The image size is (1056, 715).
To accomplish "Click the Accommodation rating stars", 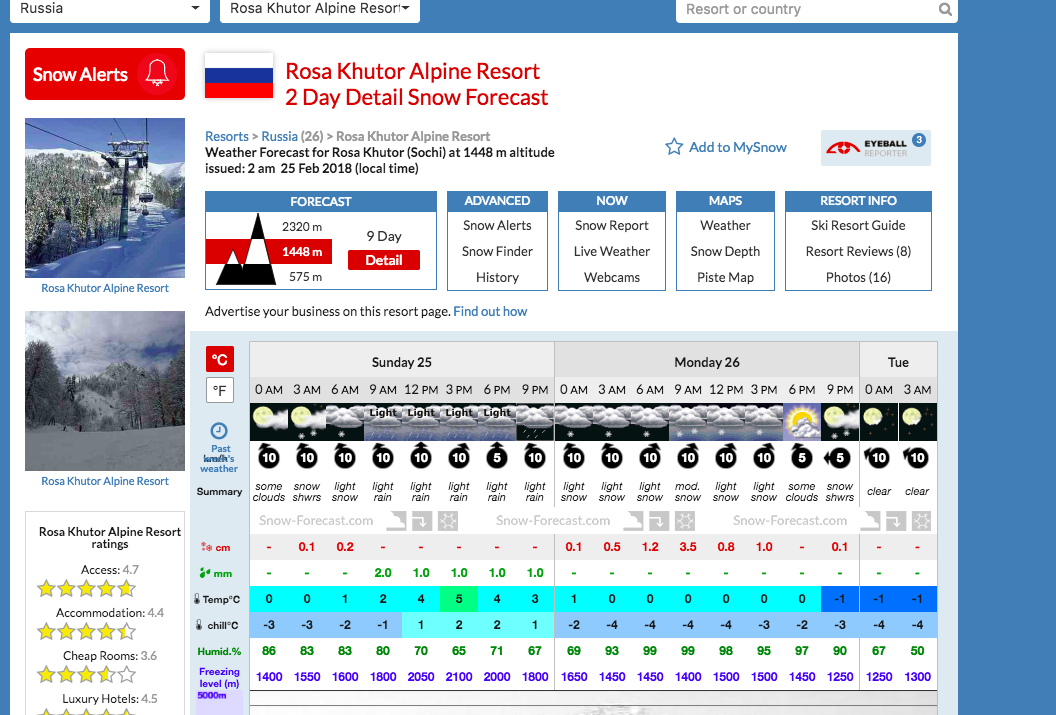I will (x=86, y=632).
